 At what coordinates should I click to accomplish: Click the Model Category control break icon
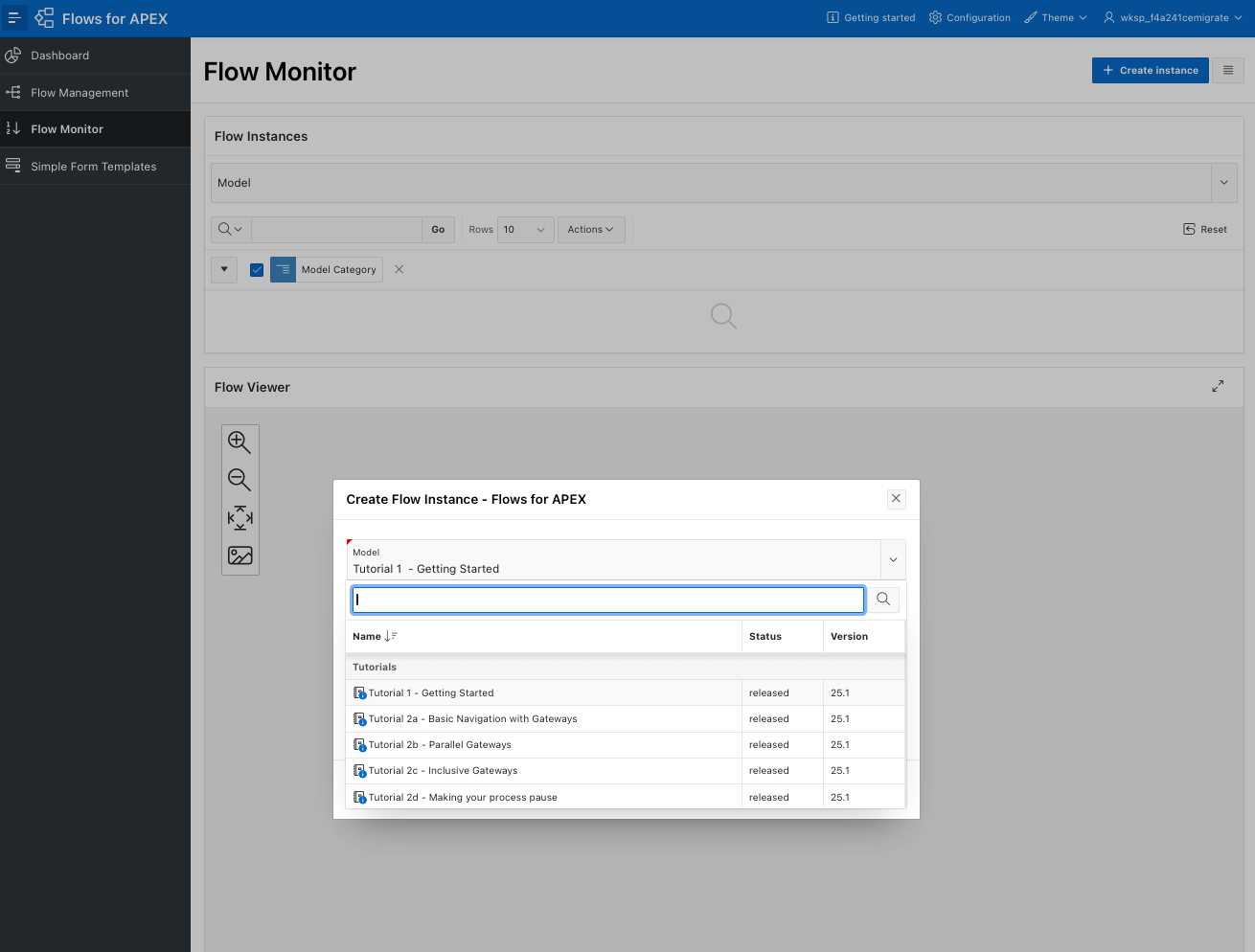coord(284,270)
